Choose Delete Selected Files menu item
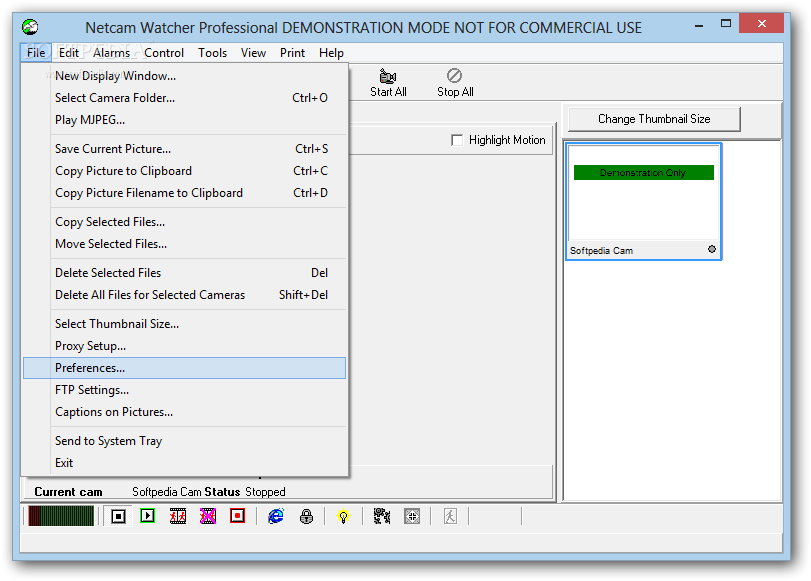811x581 pixels. click(185, 273)
